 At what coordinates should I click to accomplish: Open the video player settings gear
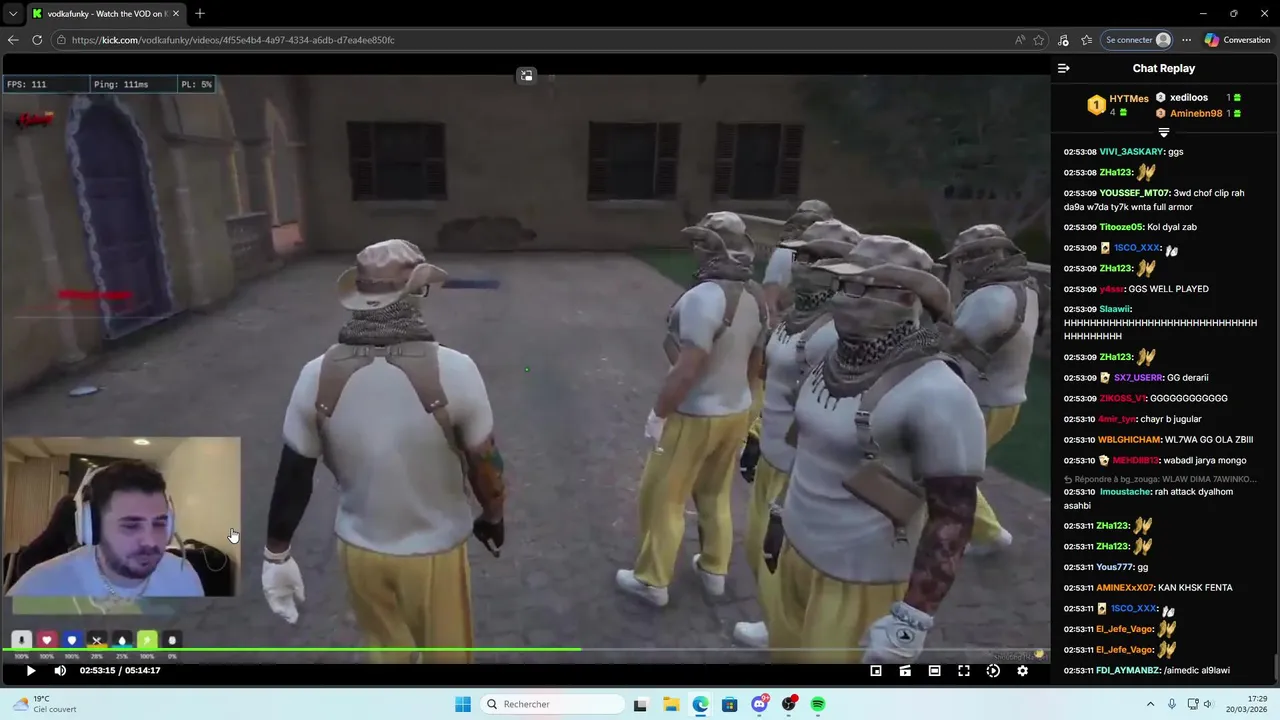pos(1022,671)
